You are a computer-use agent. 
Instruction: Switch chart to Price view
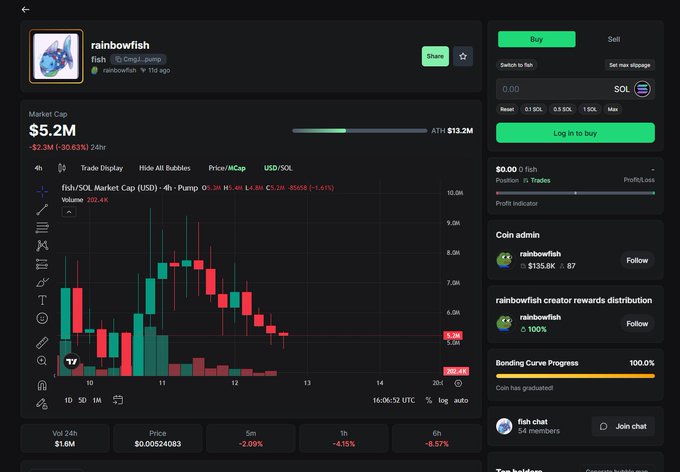click(x=216, y=168)
